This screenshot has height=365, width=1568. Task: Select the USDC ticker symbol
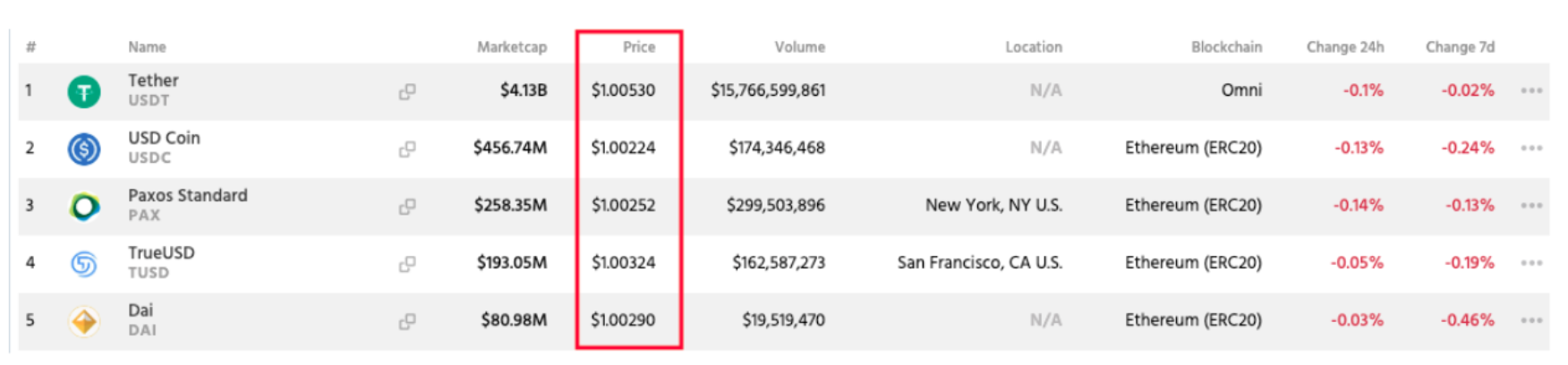[149, 157]
